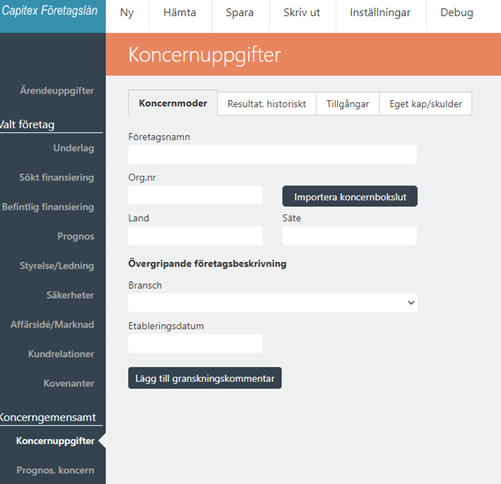Select the Eget kap/skulder tab
This screenshot has width=501, height=484.
(x=426, y=104)
